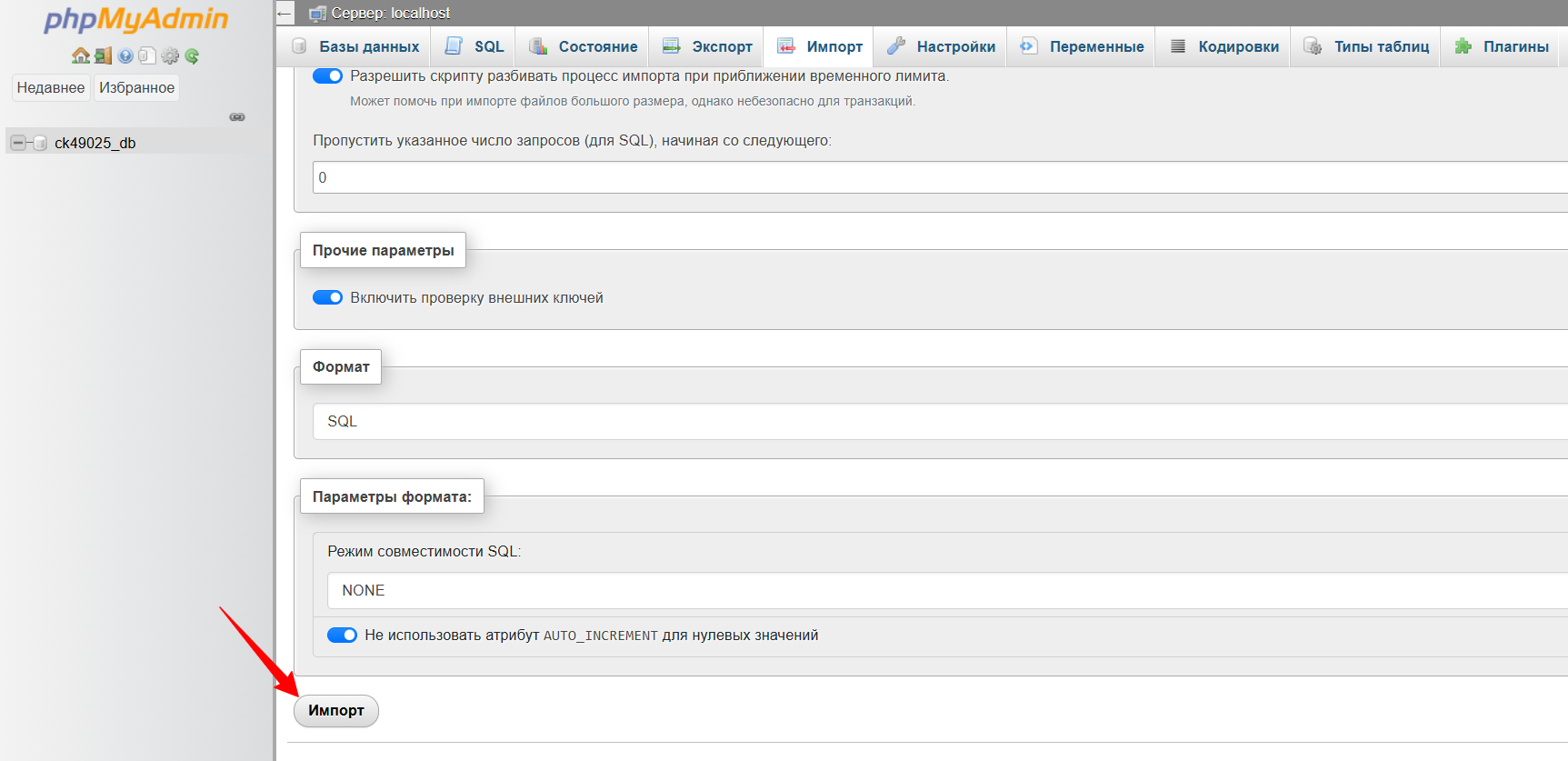This screenshot has width=1568, height=761.
Task: Toggle Включить проверку внешних ключей switch
Action: (327, 297)
